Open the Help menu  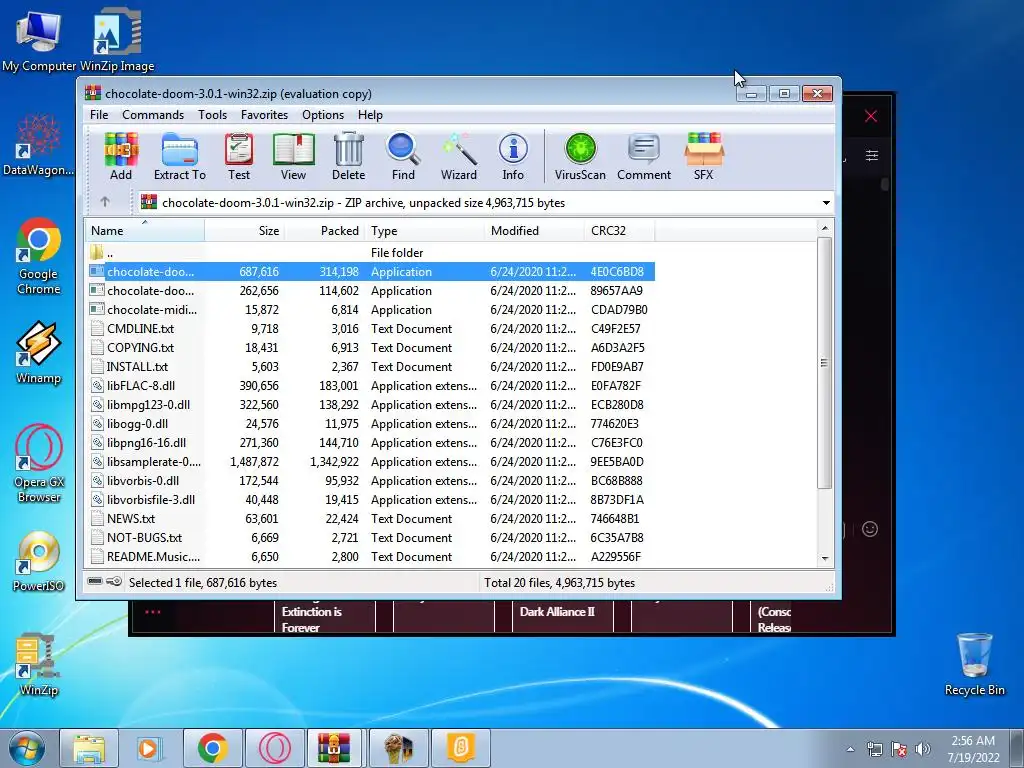point(370,115)
